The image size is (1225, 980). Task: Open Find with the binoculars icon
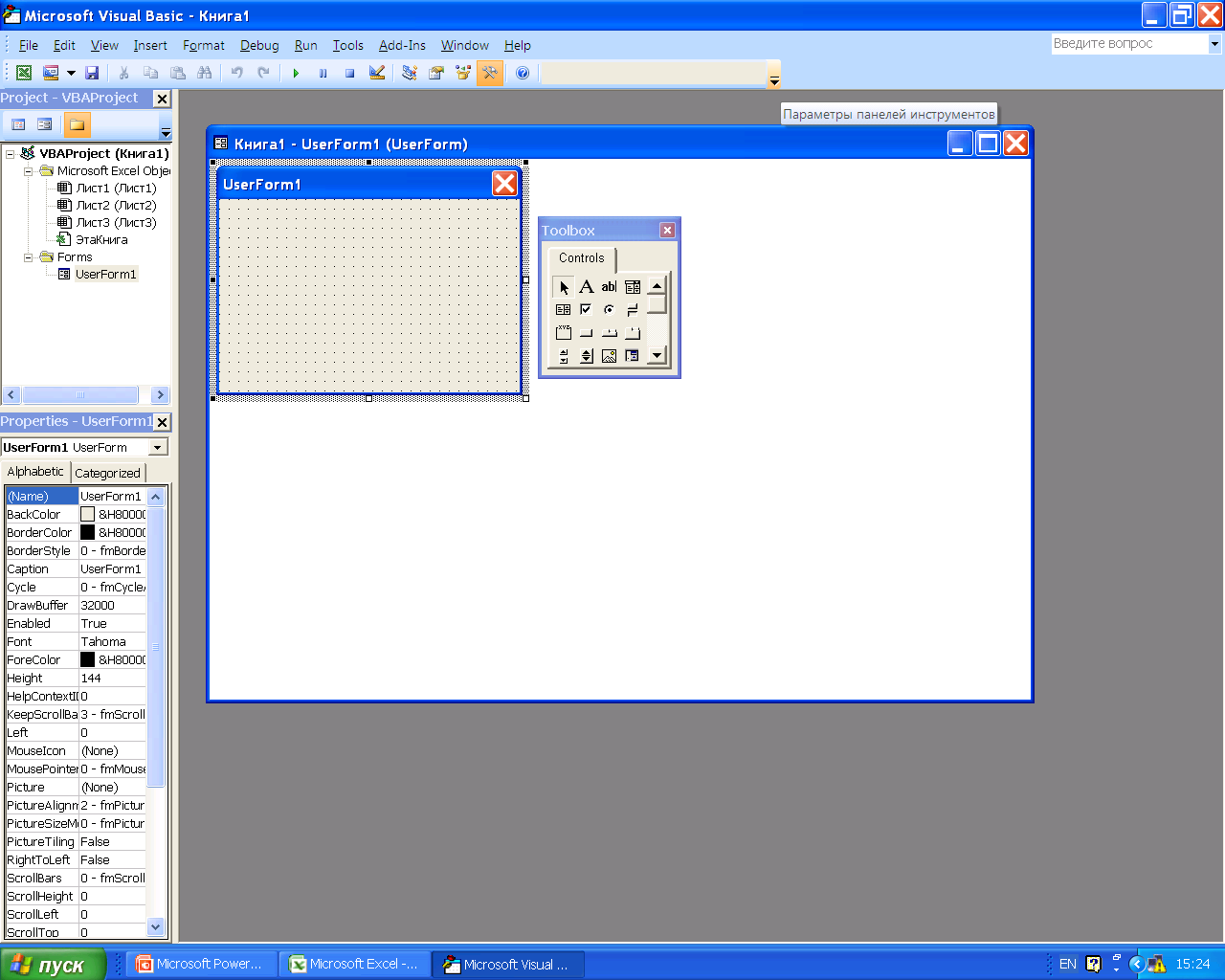click(x=204, y=73)
